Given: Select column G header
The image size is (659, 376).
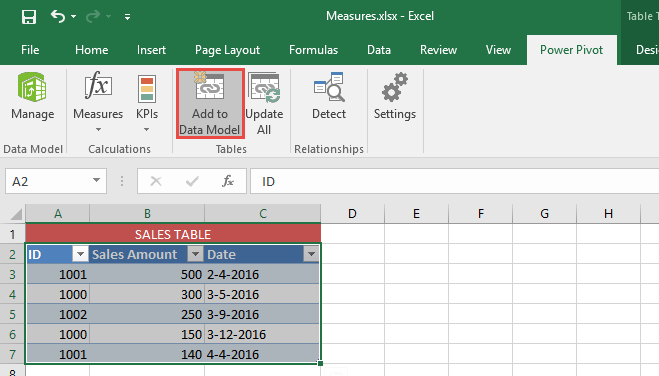Looking at the screenshot, I should [x=544, y=214].
